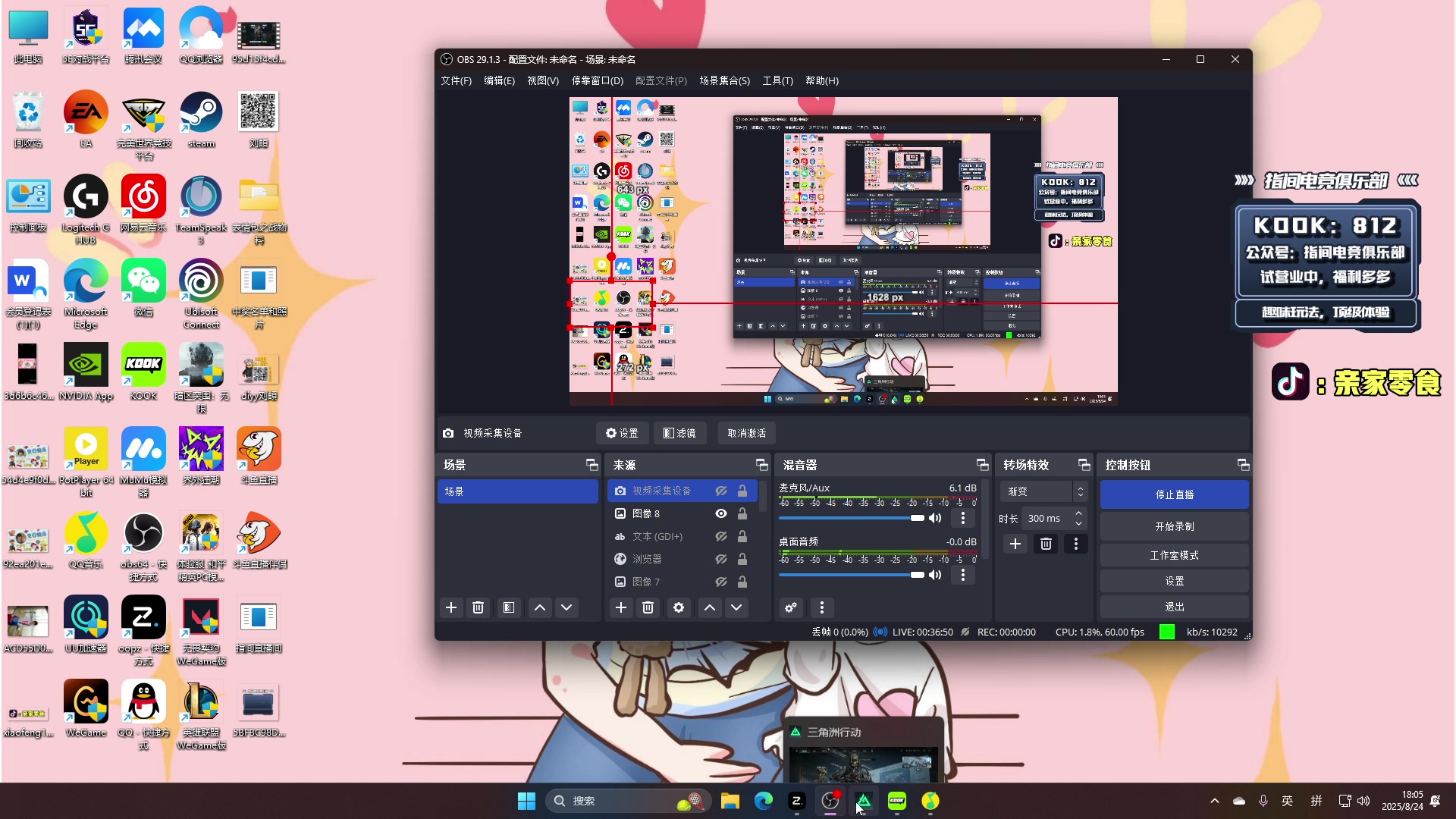The height and width of the screenshot is (819, 1456).
Task: Click 工作室模式 button
Action: pos(1174,555)
